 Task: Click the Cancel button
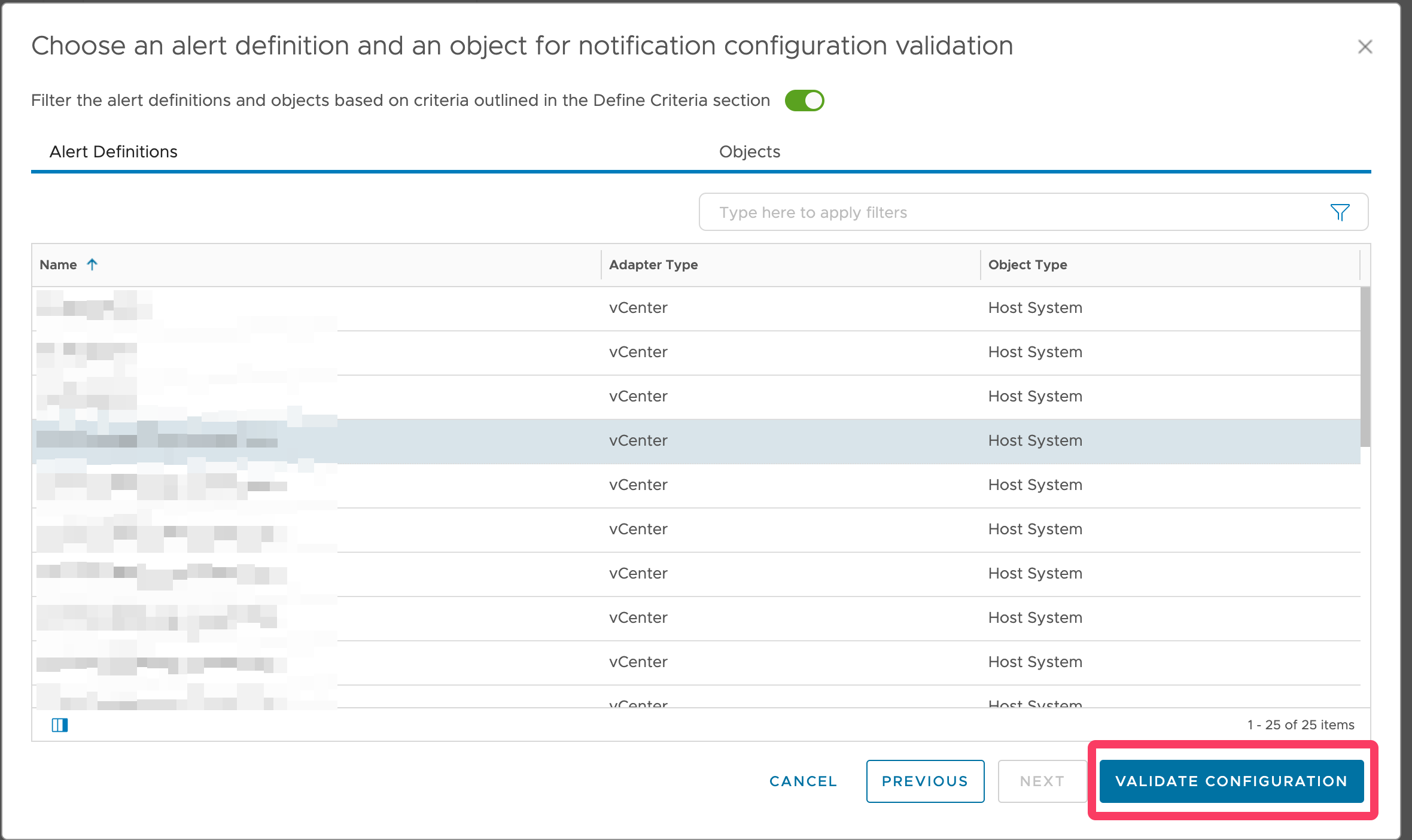coord(802,781)
